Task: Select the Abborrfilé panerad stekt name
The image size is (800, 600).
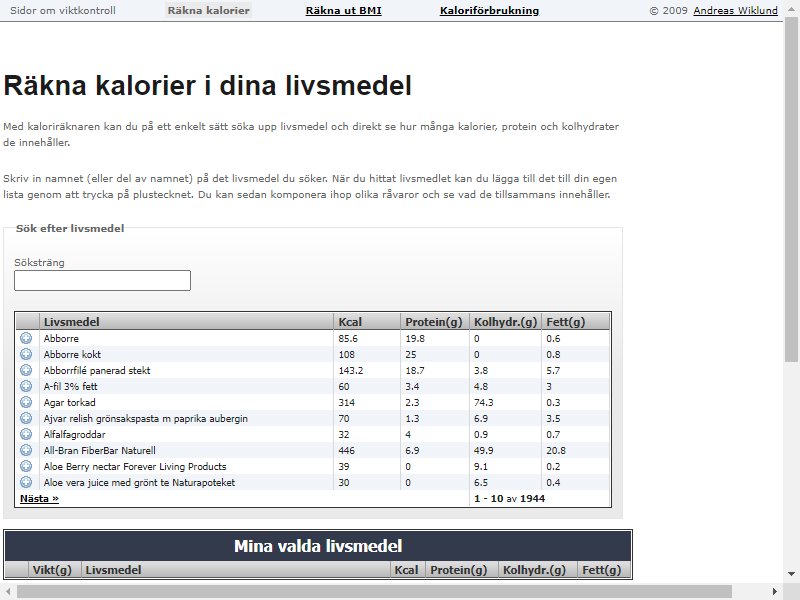Action: tap(97, 370)
